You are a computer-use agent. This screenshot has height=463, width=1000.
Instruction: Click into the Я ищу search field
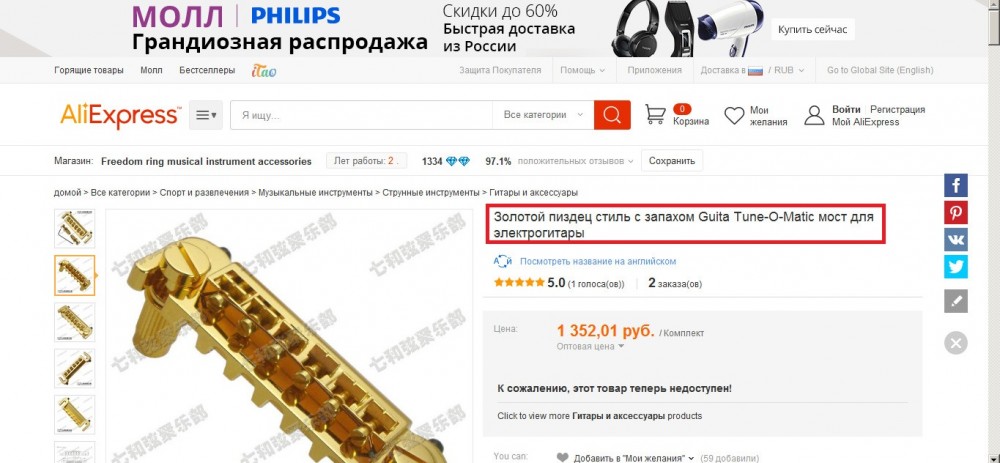pyautogui.click(x=361, y=115)
